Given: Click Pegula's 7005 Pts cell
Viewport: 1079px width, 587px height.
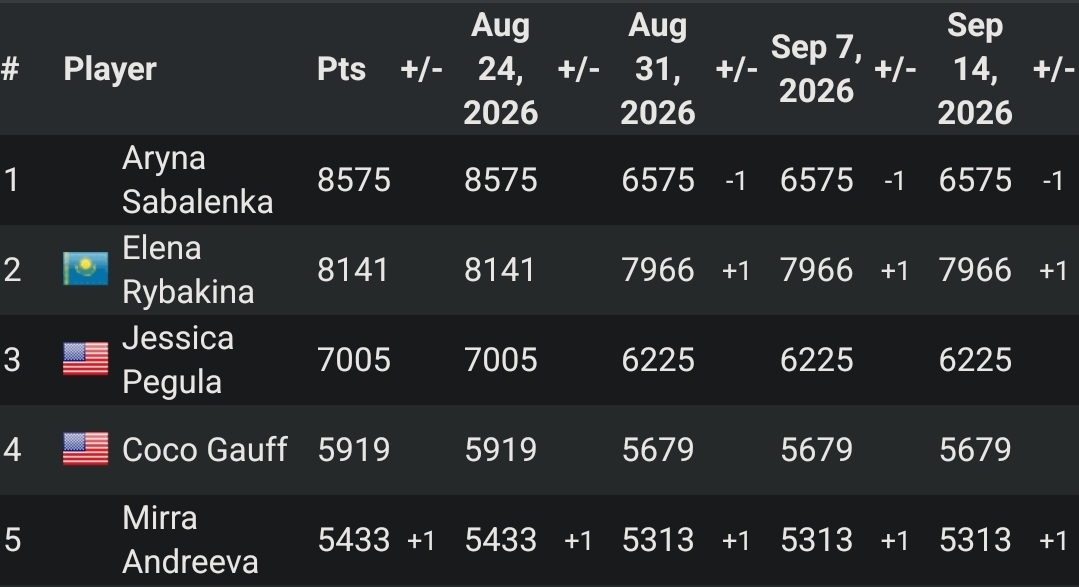Looking at the screenshot, I should coord(354,360).
